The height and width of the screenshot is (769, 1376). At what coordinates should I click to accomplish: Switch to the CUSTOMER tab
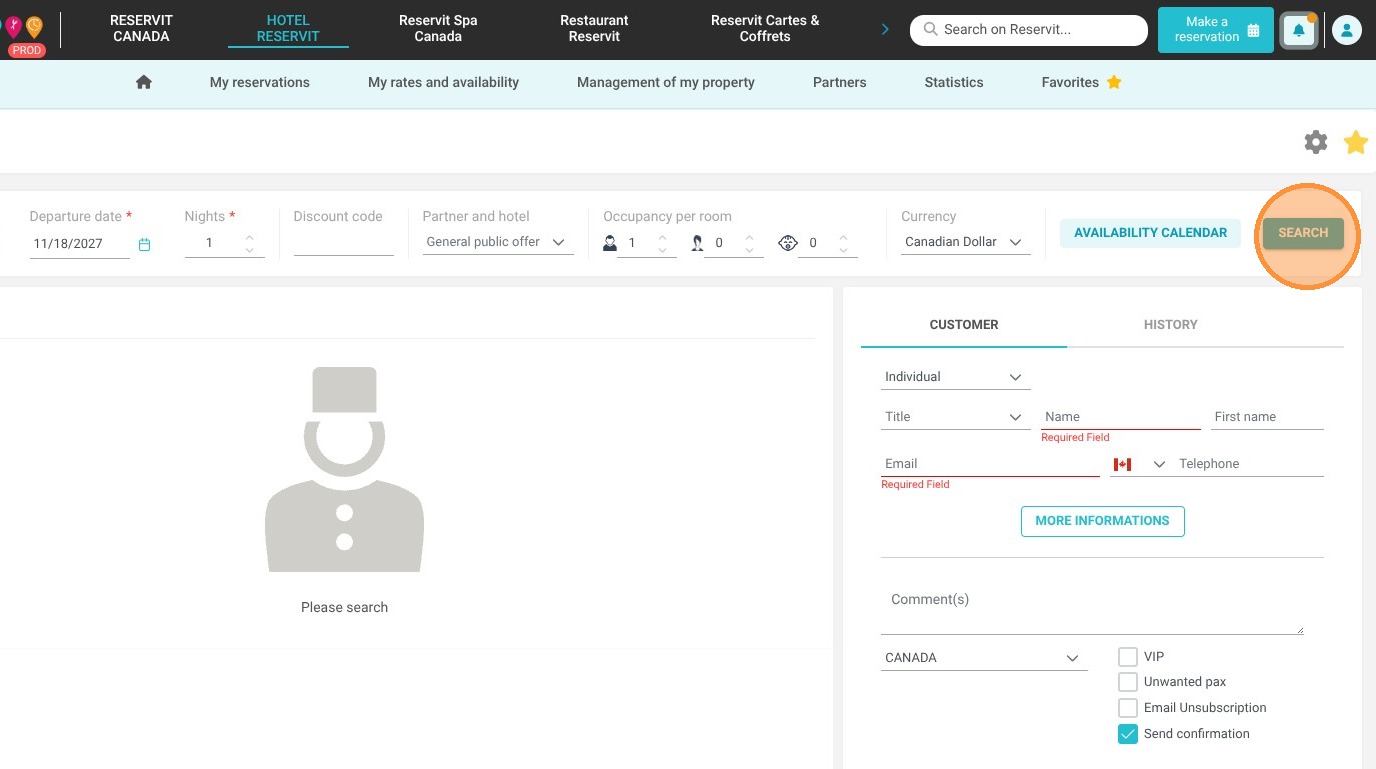pos(964,325)
